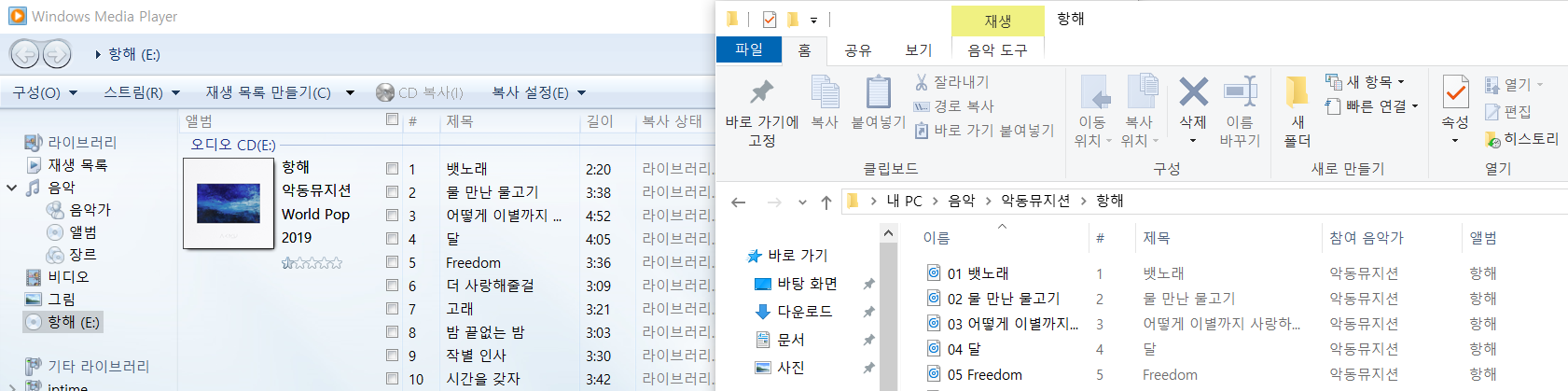1568x391 pixels.
Task: Check the box for track 7 고래
Action: point(392,309)
